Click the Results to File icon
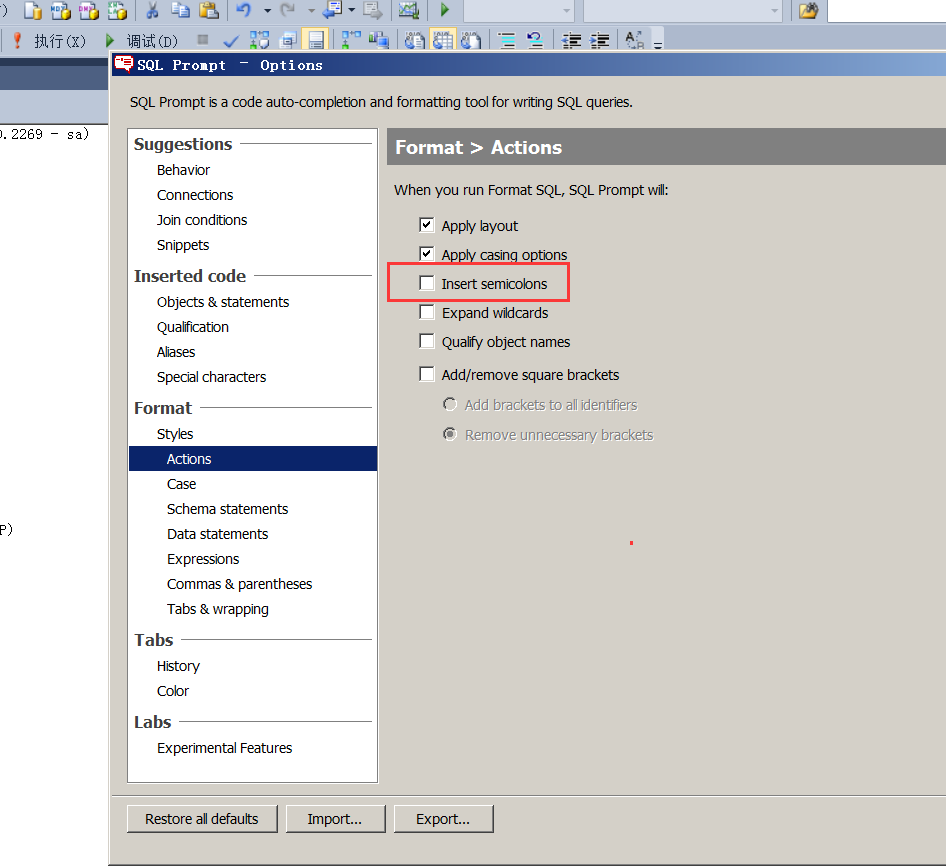 click(471, 40)
